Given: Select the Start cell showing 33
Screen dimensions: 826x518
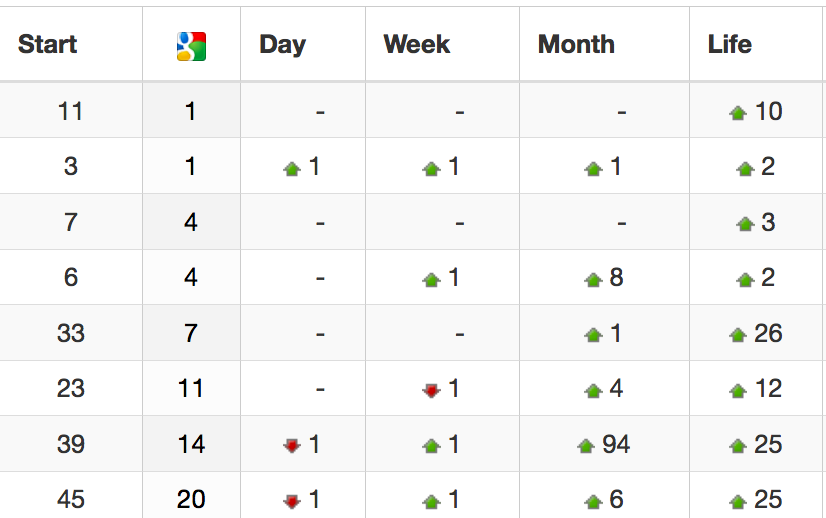Looking at the screenshot, I should pos(71,333).
